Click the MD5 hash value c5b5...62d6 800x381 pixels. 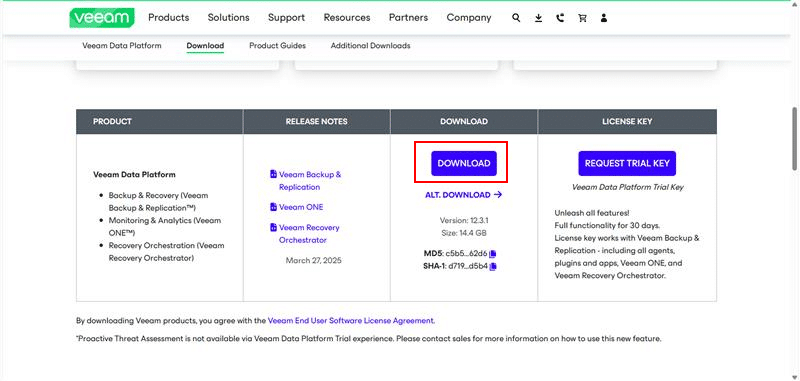click(x=466, y=253)
